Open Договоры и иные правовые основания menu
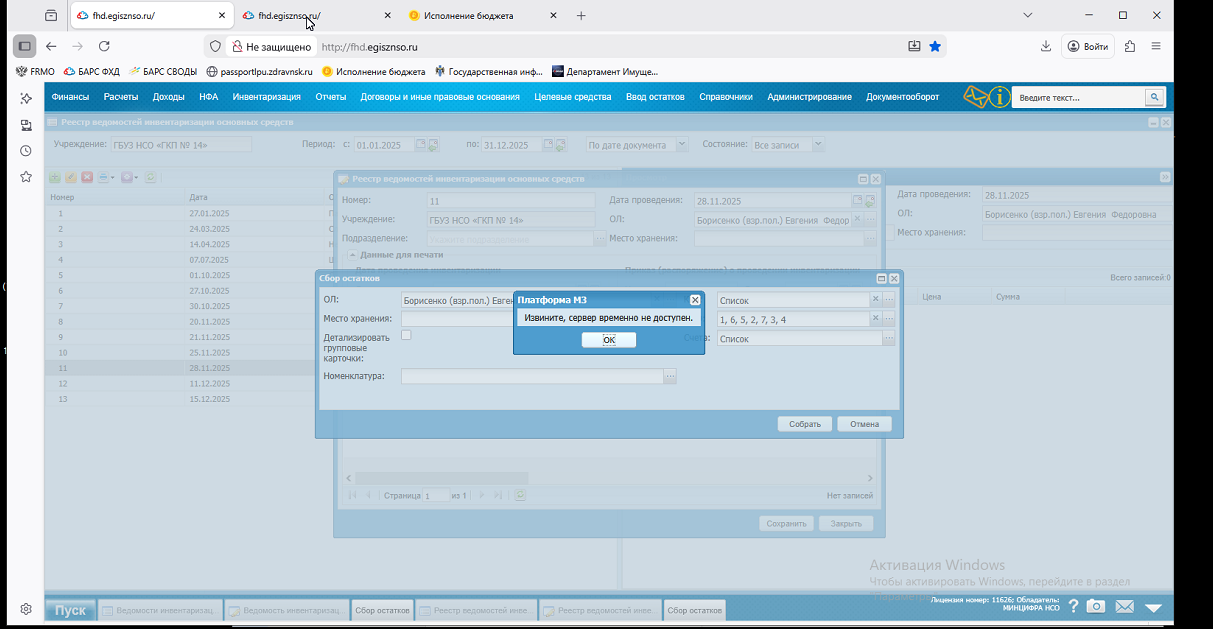This screenshot has height=629, width=1213. point(440,97)
